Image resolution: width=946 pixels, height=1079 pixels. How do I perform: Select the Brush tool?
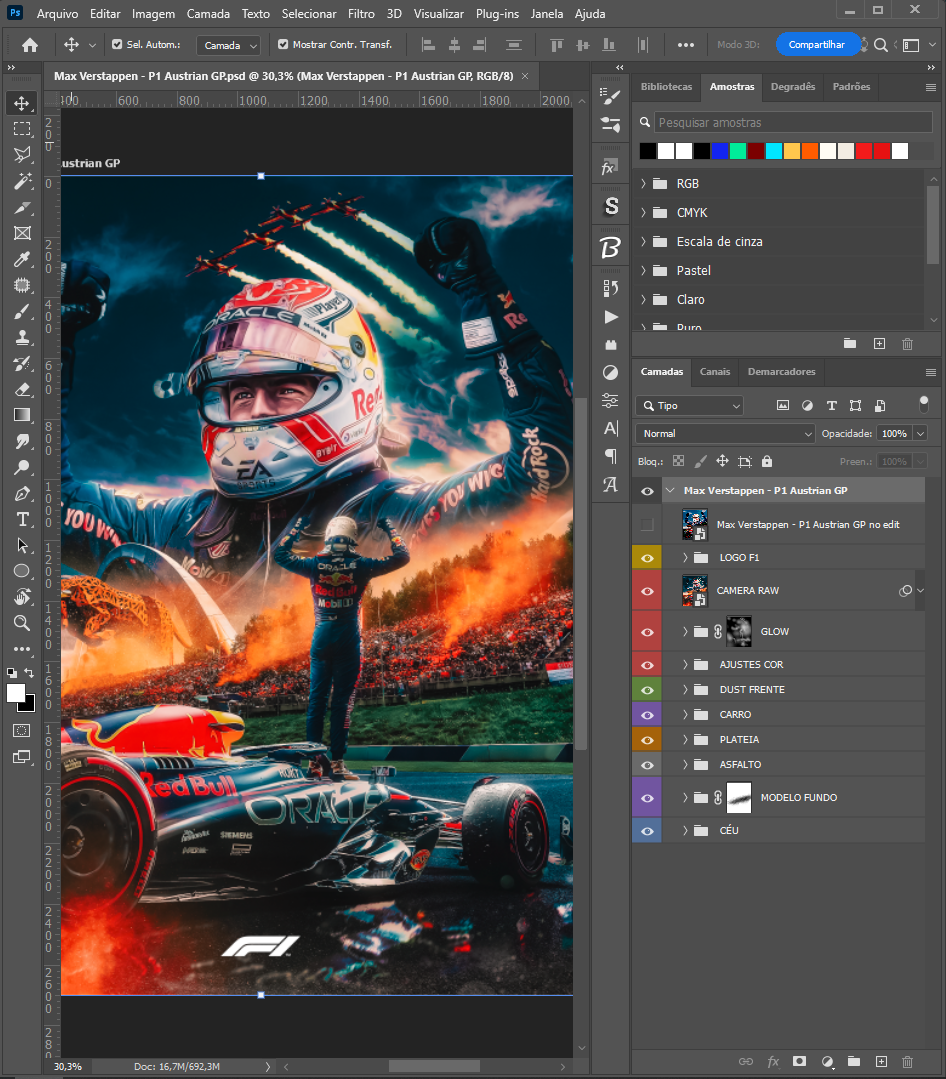click(22, 312)
